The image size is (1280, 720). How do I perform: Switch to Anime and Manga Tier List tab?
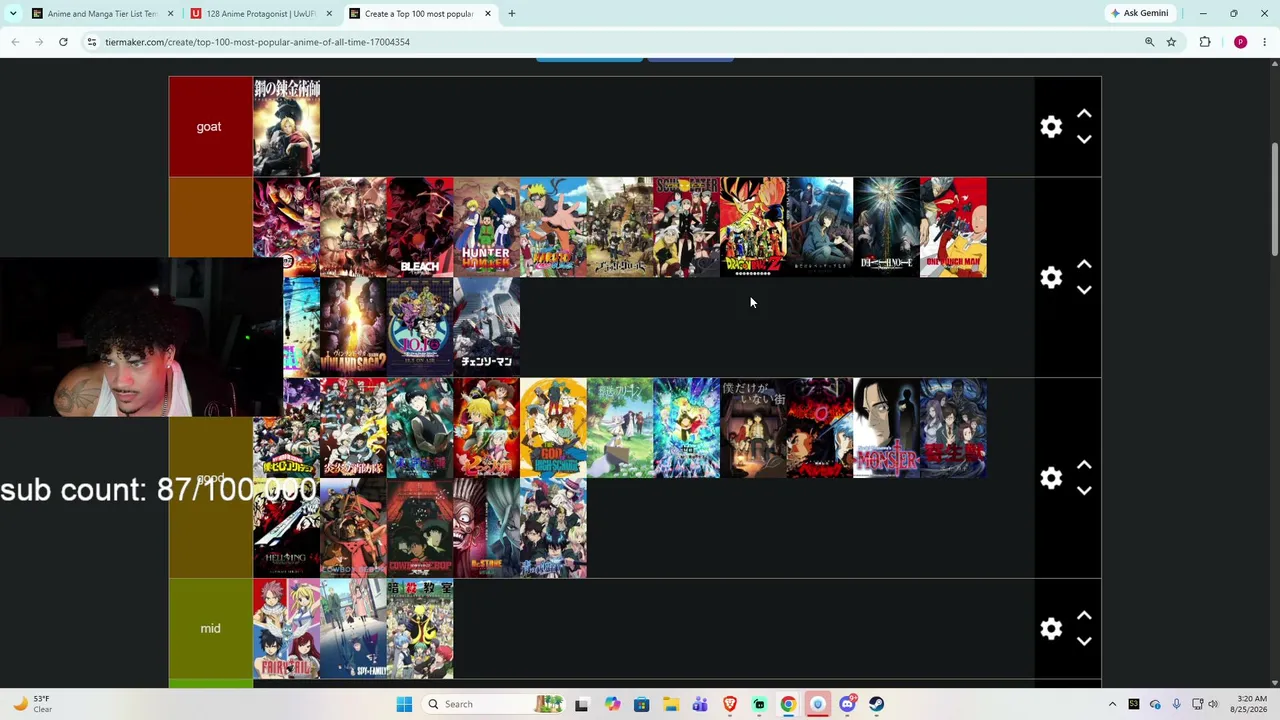pyautogui.click(x=103, y=14)
